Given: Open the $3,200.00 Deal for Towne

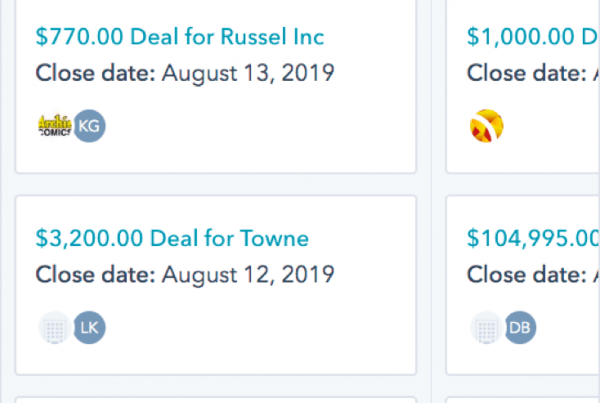Looking at the screenshot, I should tap(172, 238).
